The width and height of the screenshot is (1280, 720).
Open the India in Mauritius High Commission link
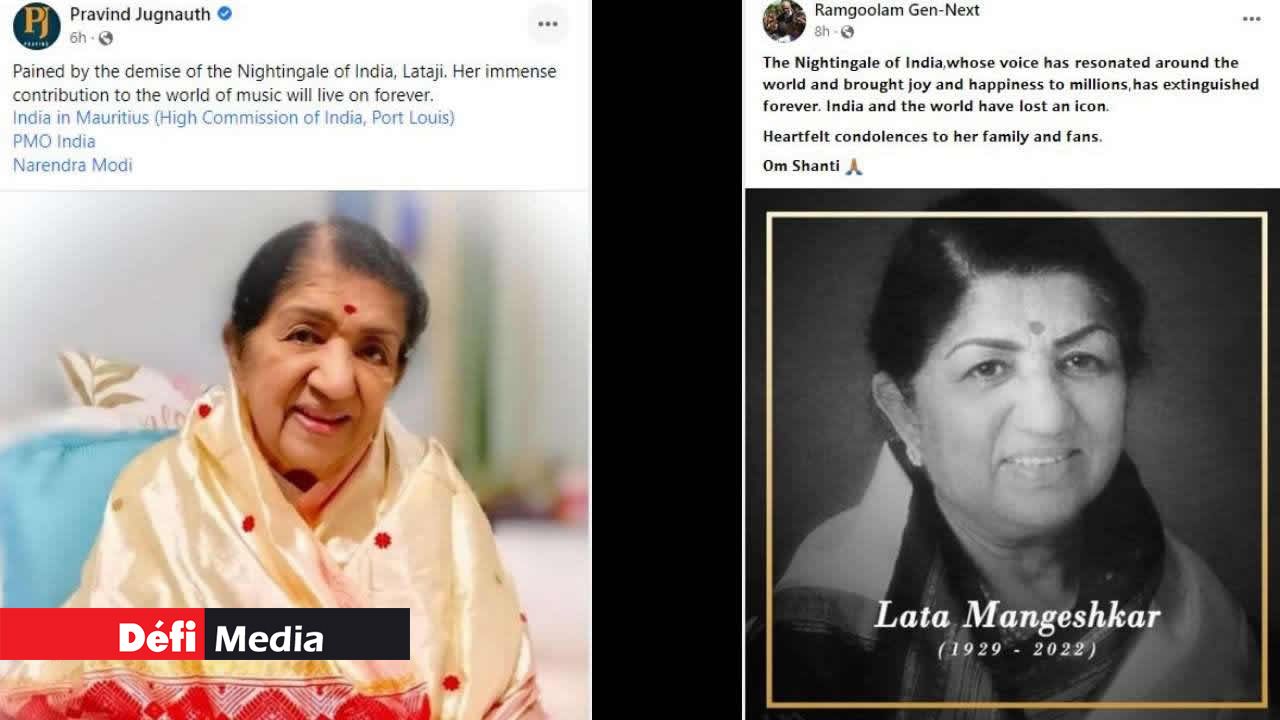[x=234, y=118]
